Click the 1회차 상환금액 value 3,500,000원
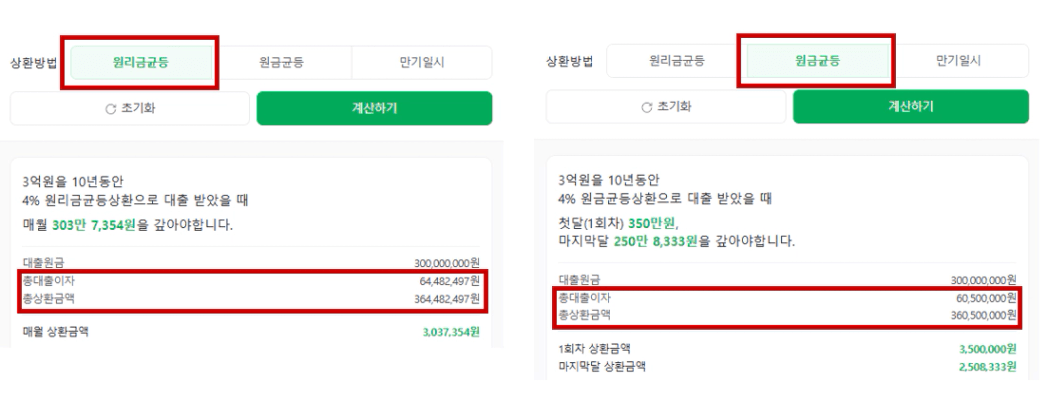This screenshot has width=1048, height=402. 988,349
